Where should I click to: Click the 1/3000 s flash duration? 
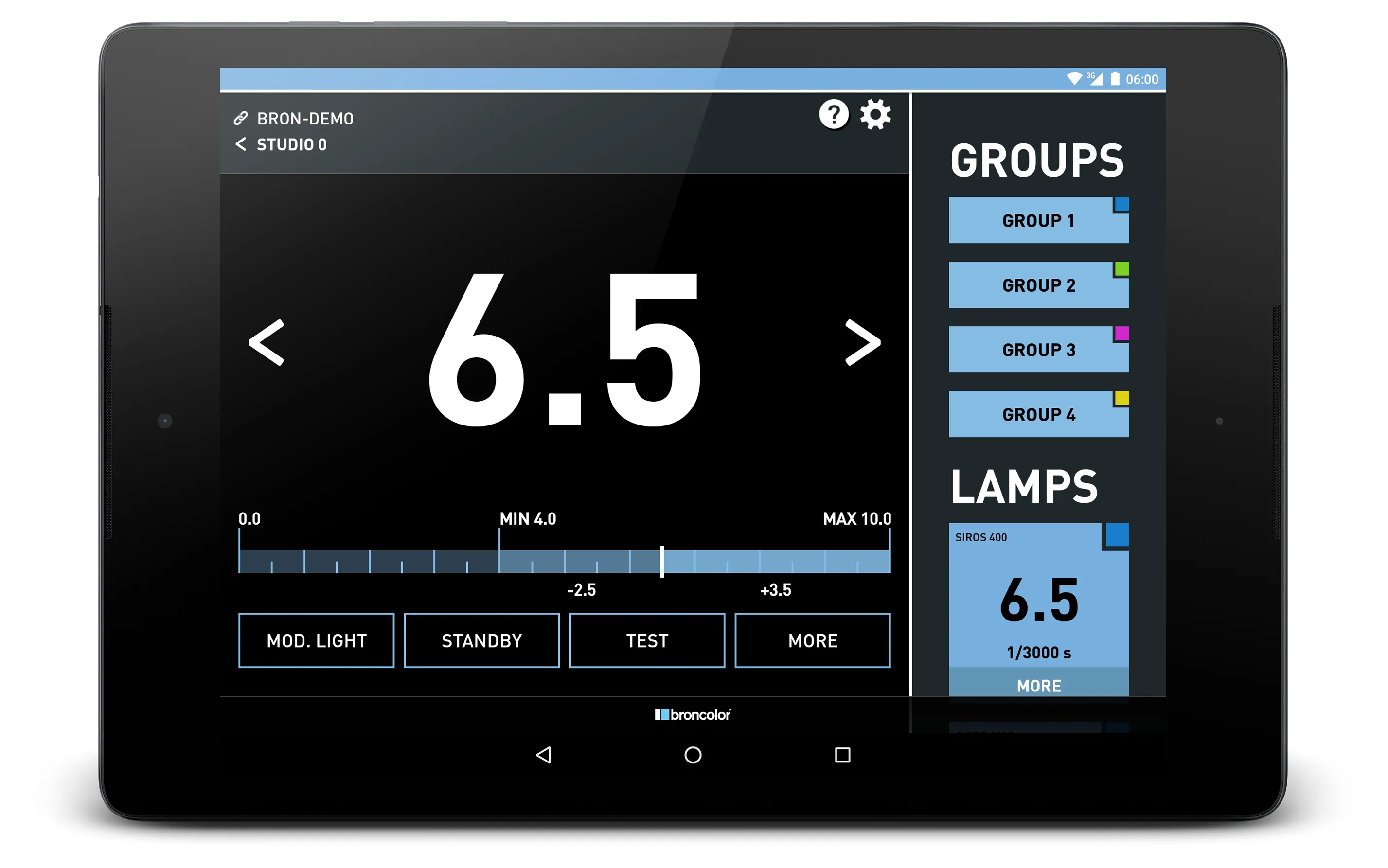(1038, 653)
